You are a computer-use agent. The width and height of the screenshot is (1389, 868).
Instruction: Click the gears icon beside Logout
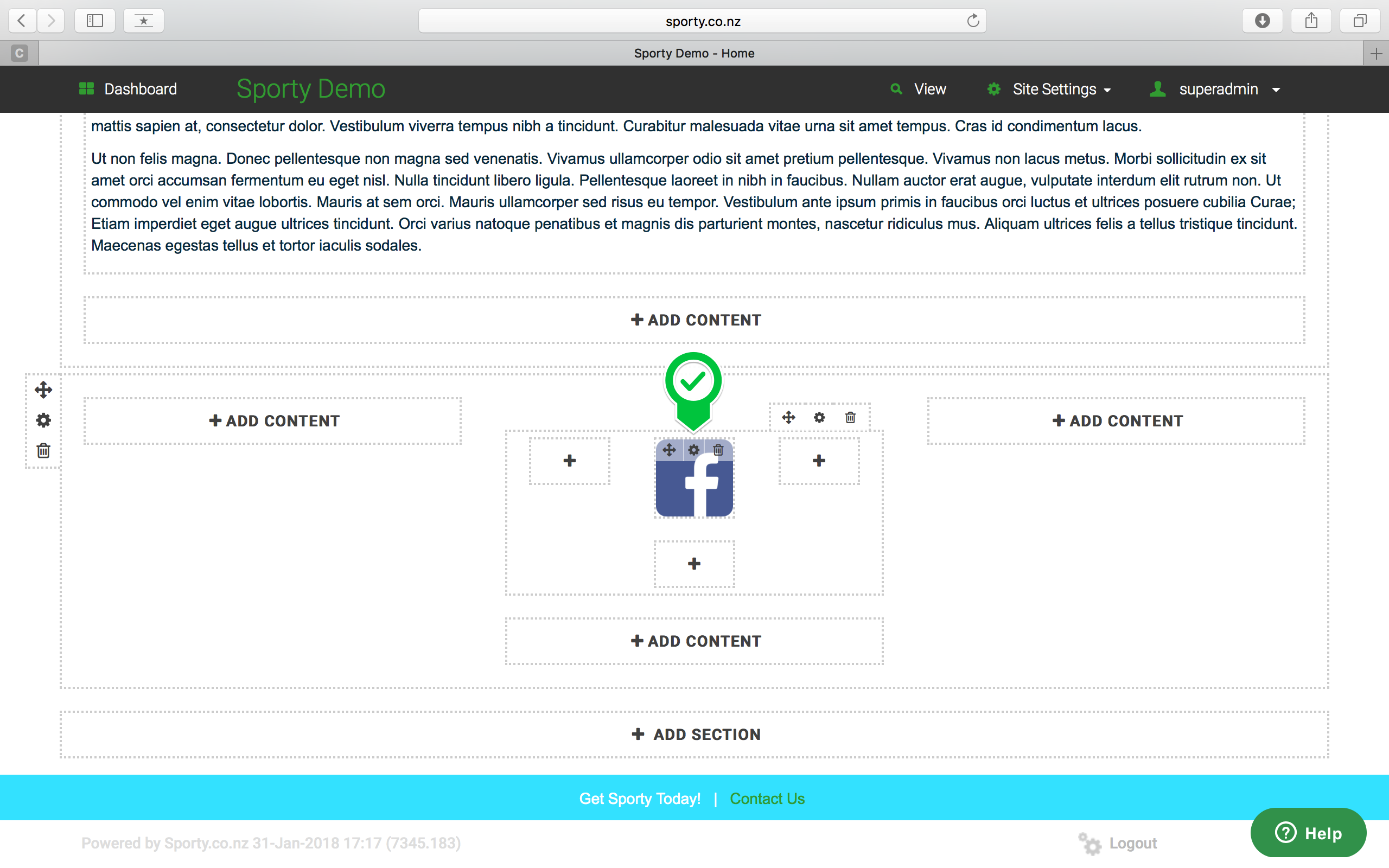1090,844
